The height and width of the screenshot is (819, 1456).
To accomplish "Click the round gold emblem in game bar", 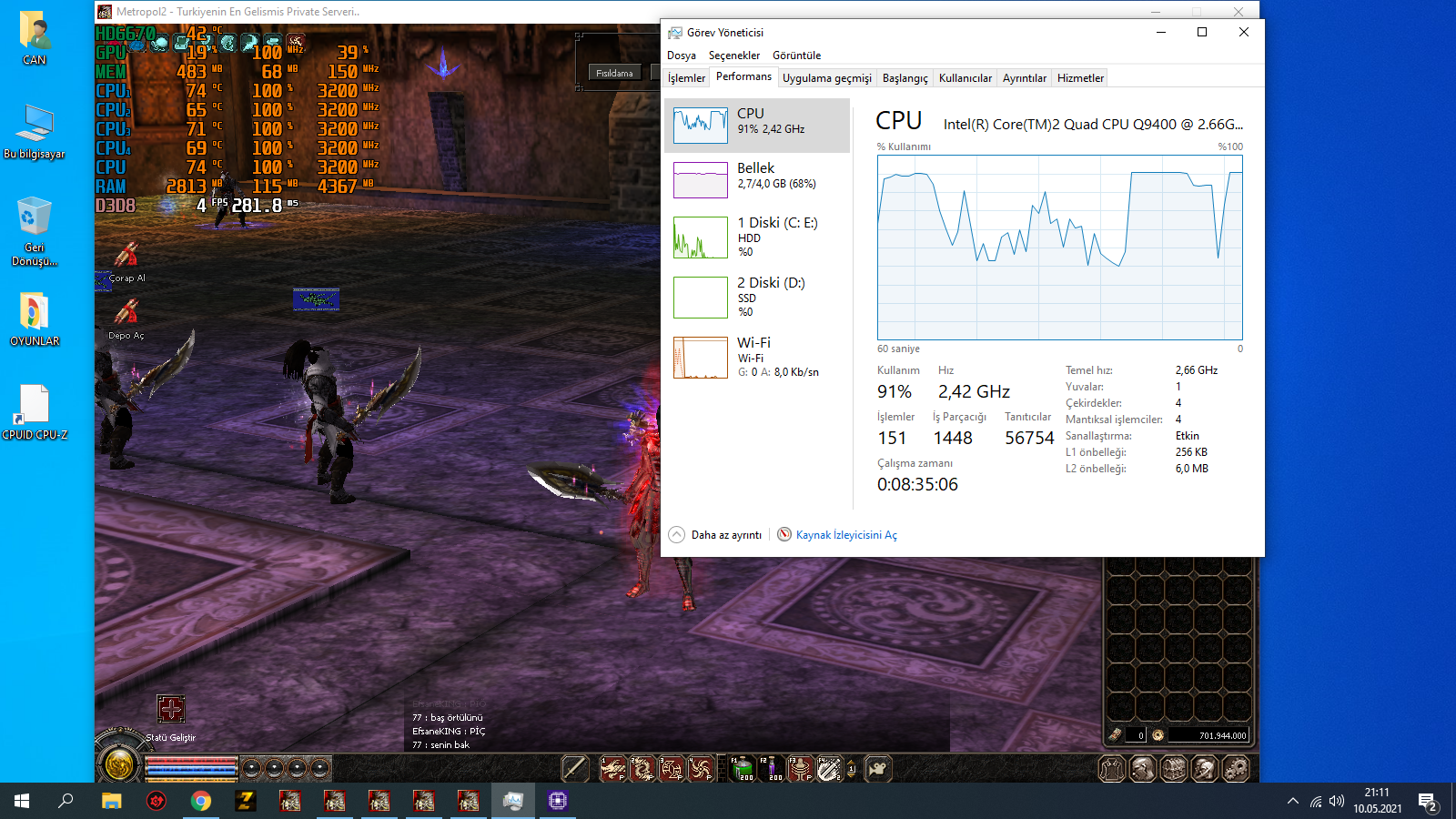I will (117, 765).
